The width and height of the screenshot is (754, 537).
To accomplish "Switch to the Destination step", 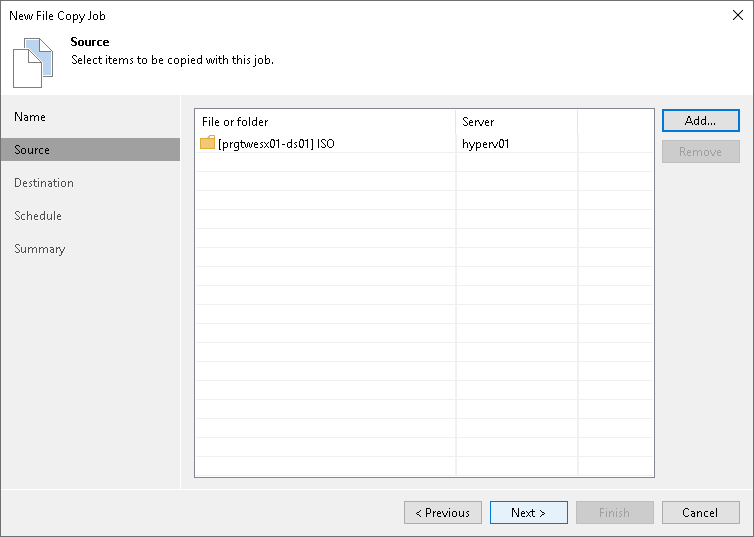I will (x=44, y=183).
